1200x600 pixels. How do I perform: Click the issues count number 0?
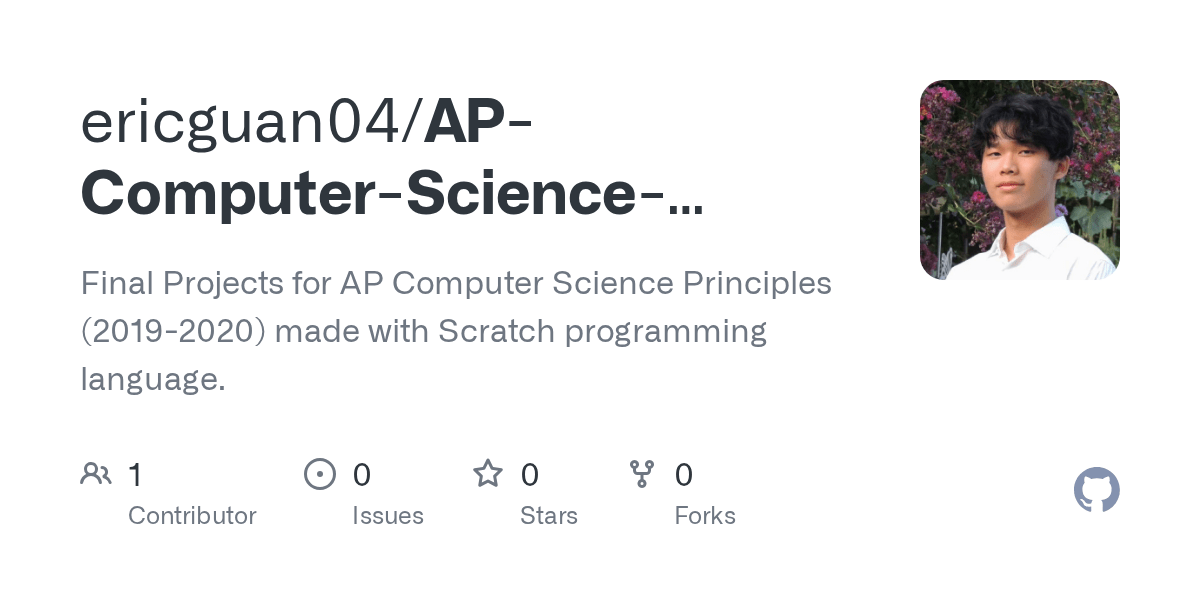coord(362,474)
